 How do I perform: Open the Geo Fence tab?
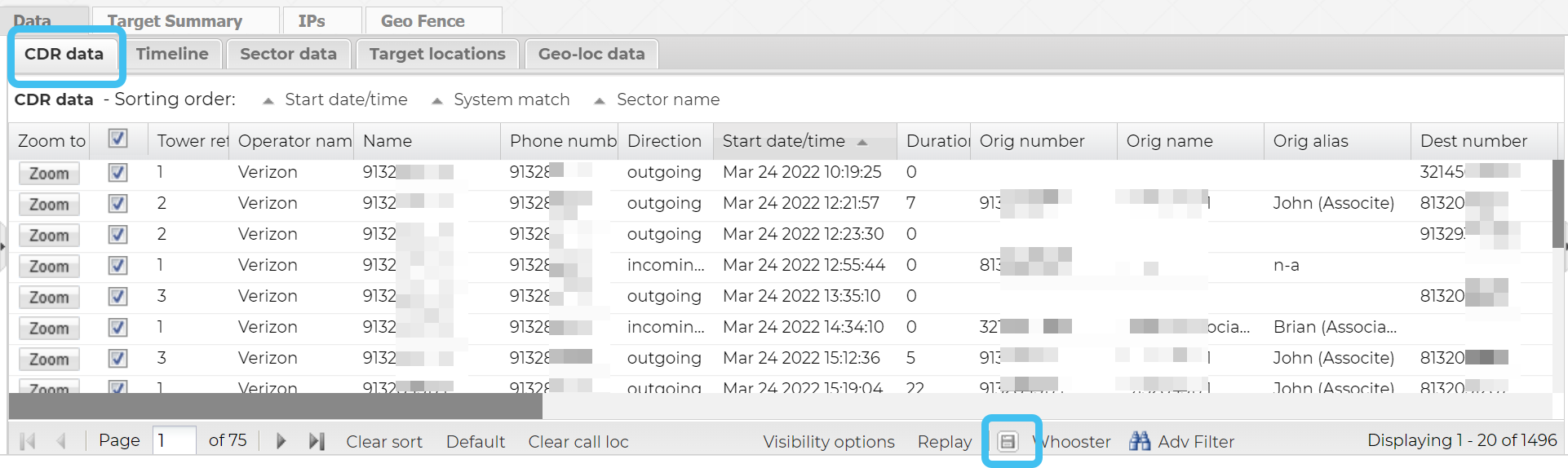point(423,21)
